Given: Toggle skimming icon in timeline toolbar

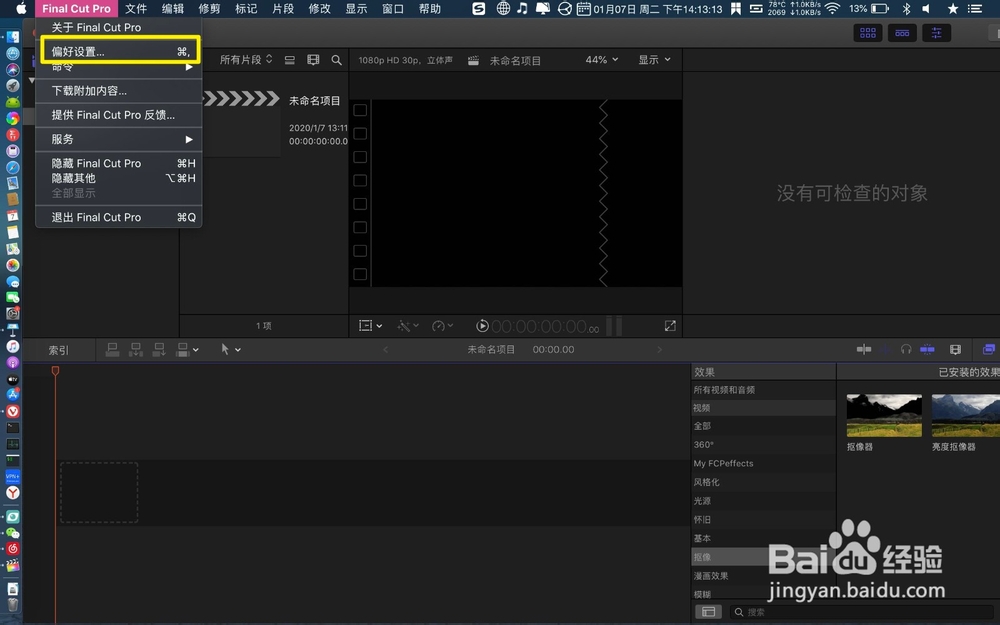Looking at the screenshot, I should point(864,349).
